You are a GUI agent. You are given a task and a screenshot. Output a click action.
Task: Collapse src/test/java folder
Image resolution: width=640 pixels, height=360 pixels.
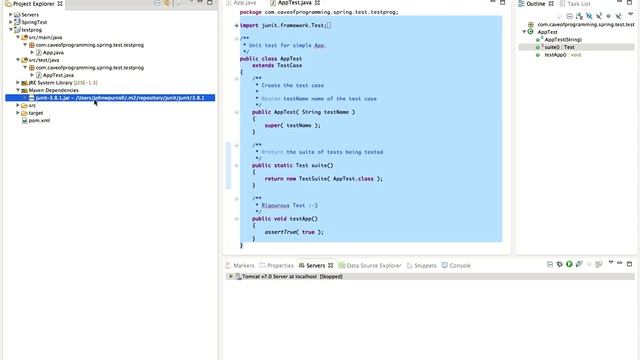tap(18, 60)
